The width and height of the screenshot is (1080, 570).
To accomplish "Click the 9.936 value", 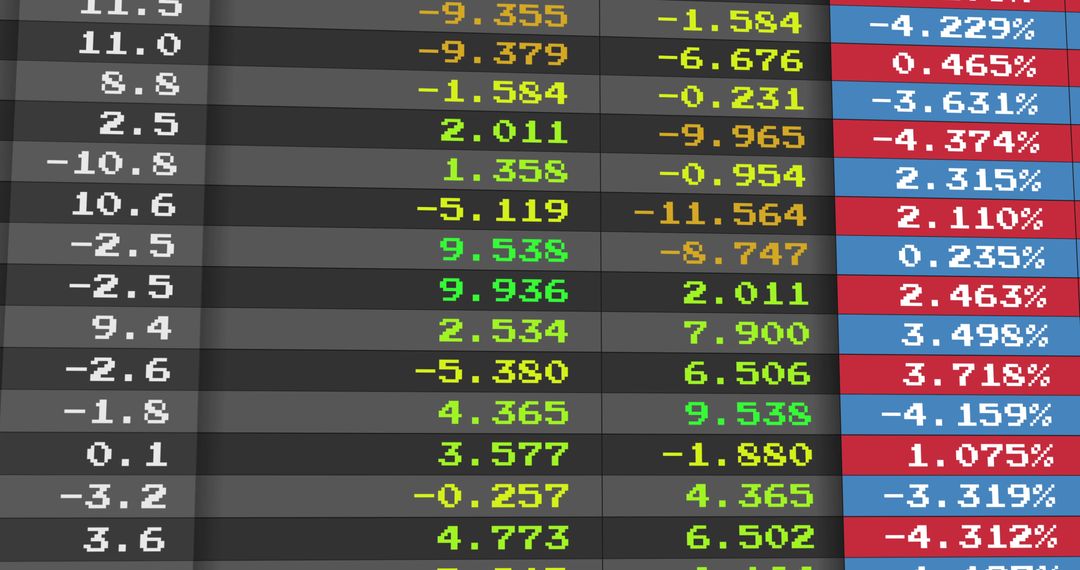I will pos(504,291).
